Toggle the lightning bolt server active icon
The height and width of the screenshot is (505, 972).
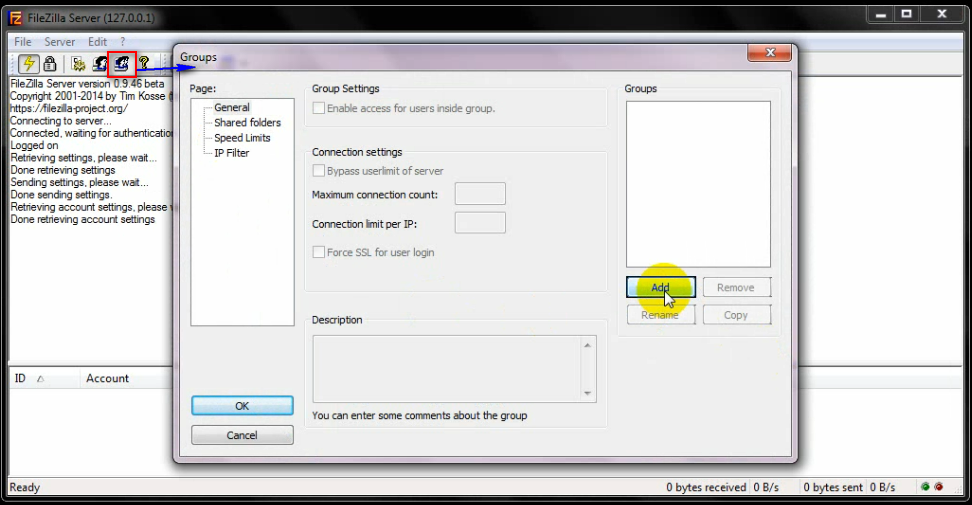[x=29, y=63]
